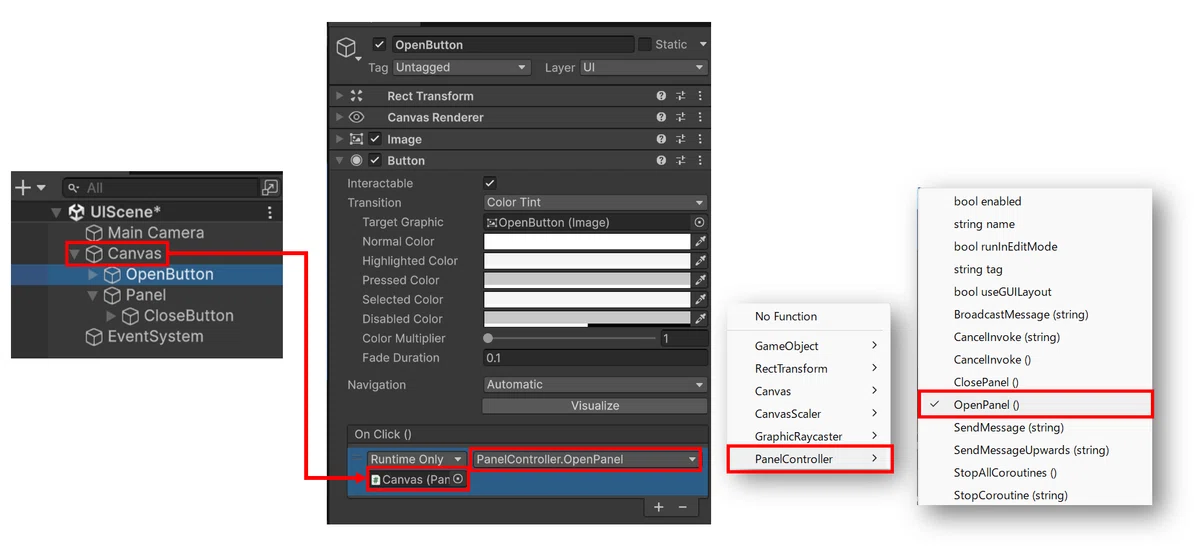Click the OpenButton name field

pos(513,45)
